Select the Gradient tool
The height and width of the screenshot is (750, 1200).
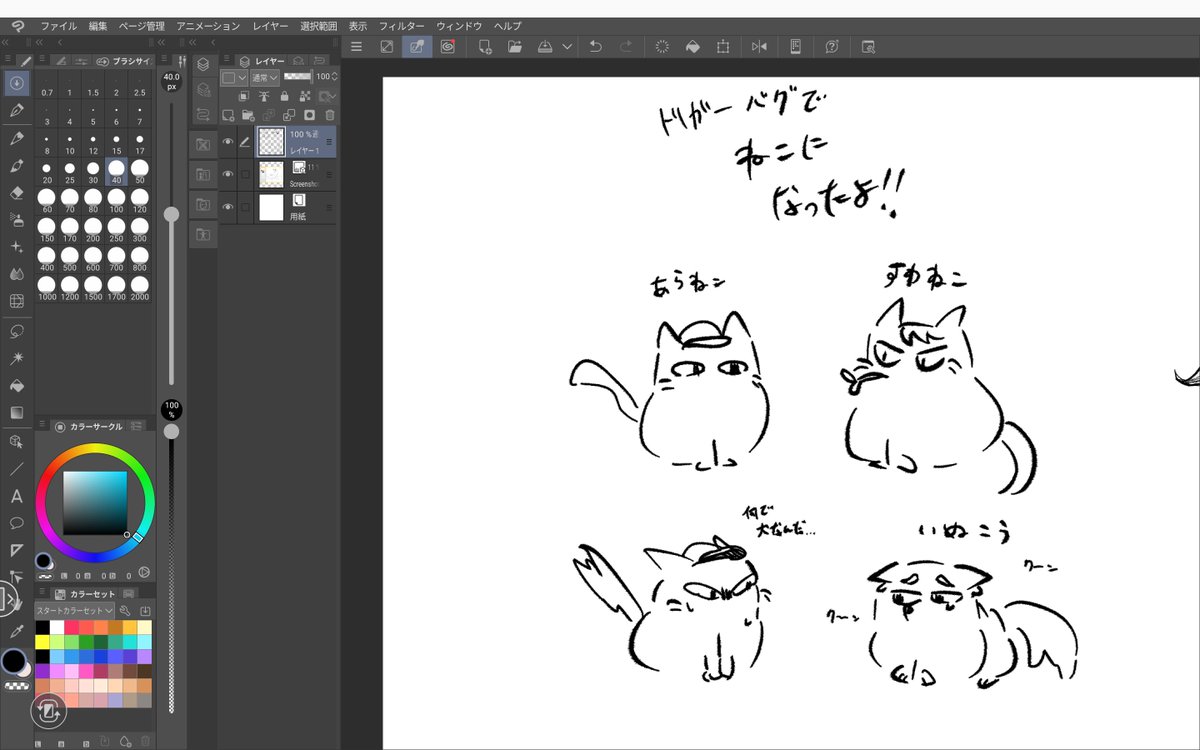pyautogui.click(x=17, y=412)
